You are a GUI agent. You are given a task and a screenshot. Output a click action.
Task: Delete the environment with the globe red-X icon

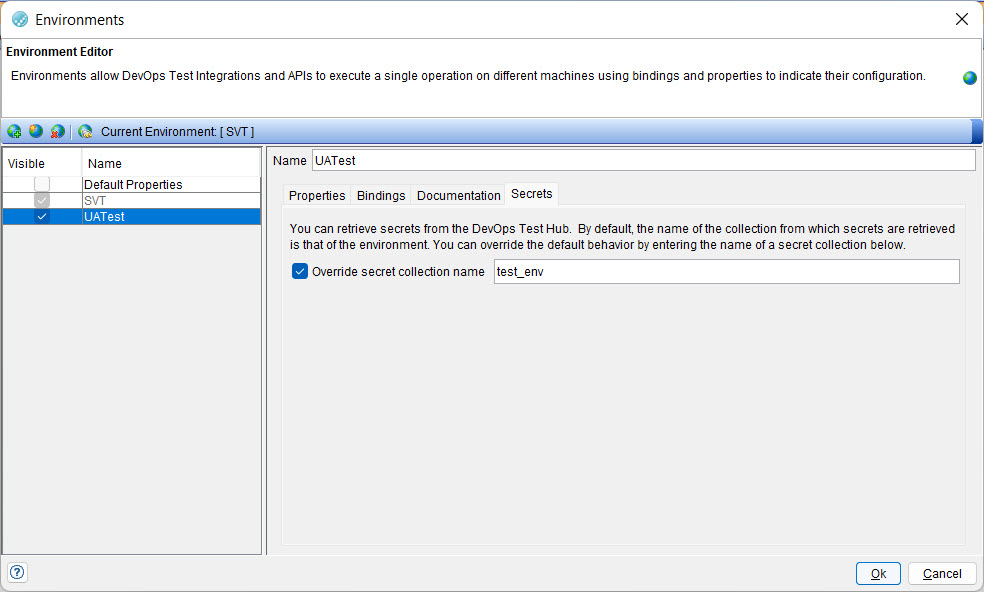pos(57,131)
